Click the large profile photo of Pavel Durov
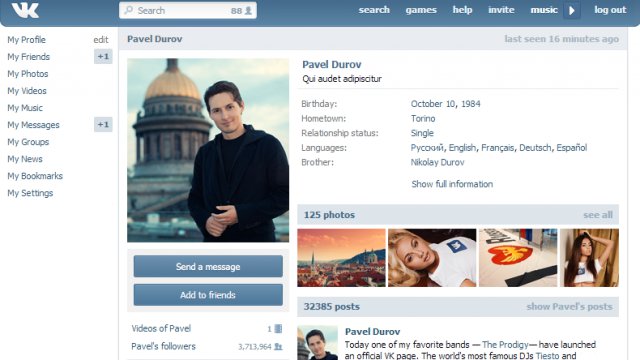Screen dimensions: 640x360 pyautogui.click(x=208, y=150)
